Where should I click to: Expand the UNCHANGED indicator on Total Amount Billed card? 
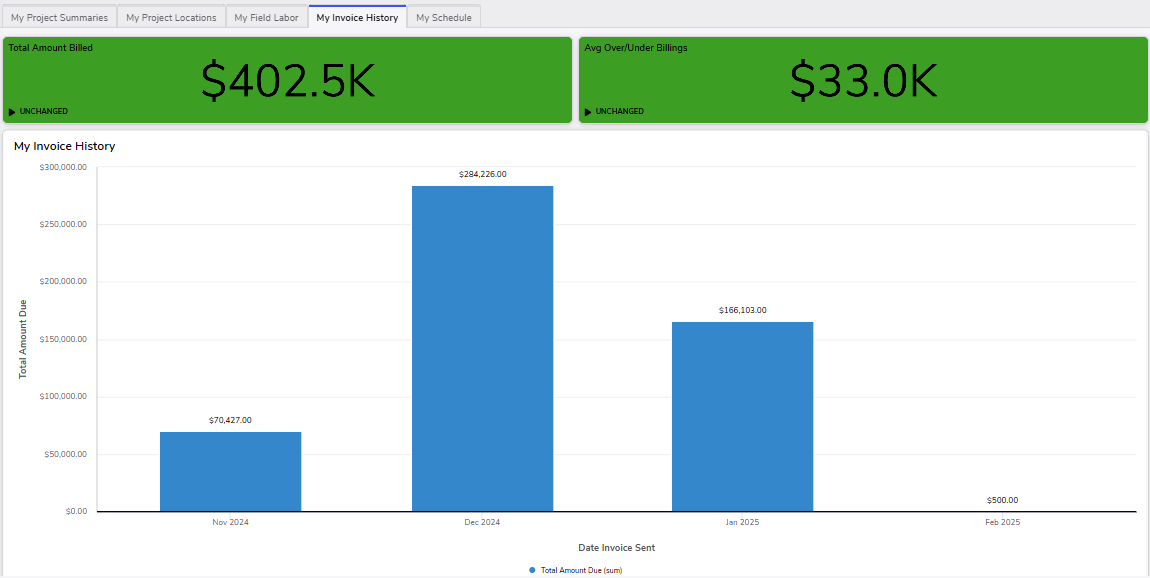[x=38, y=111]
